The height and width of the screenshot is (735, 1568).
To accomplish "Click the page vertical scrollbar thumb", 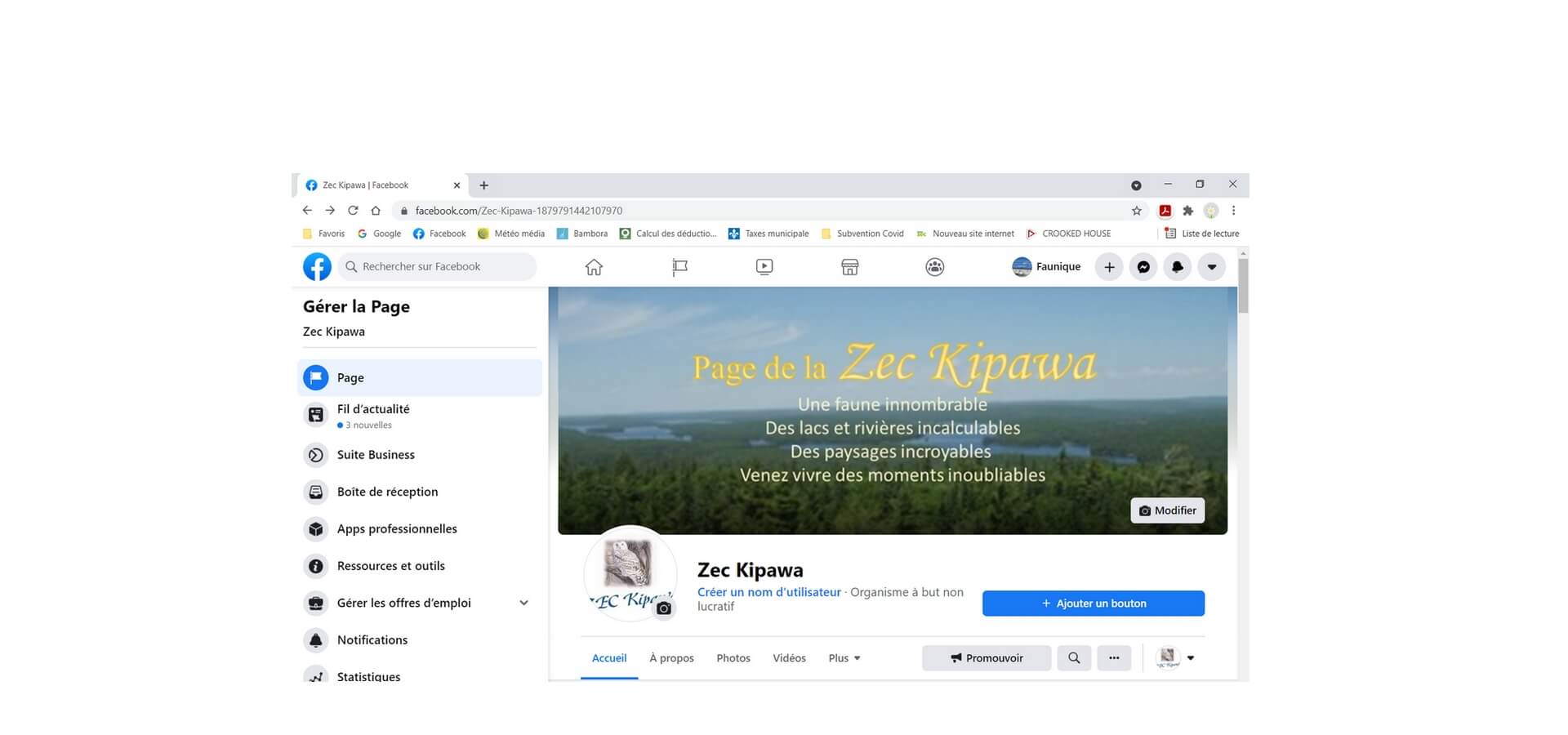I will 1243,286.
